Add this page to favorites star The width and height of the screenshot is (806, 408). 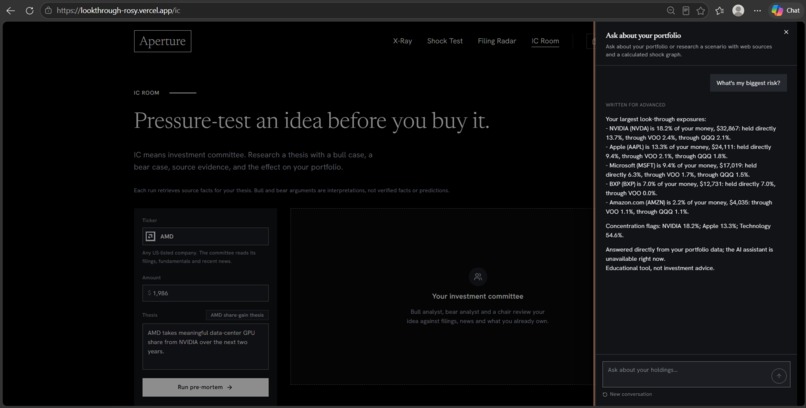(701, 10)
